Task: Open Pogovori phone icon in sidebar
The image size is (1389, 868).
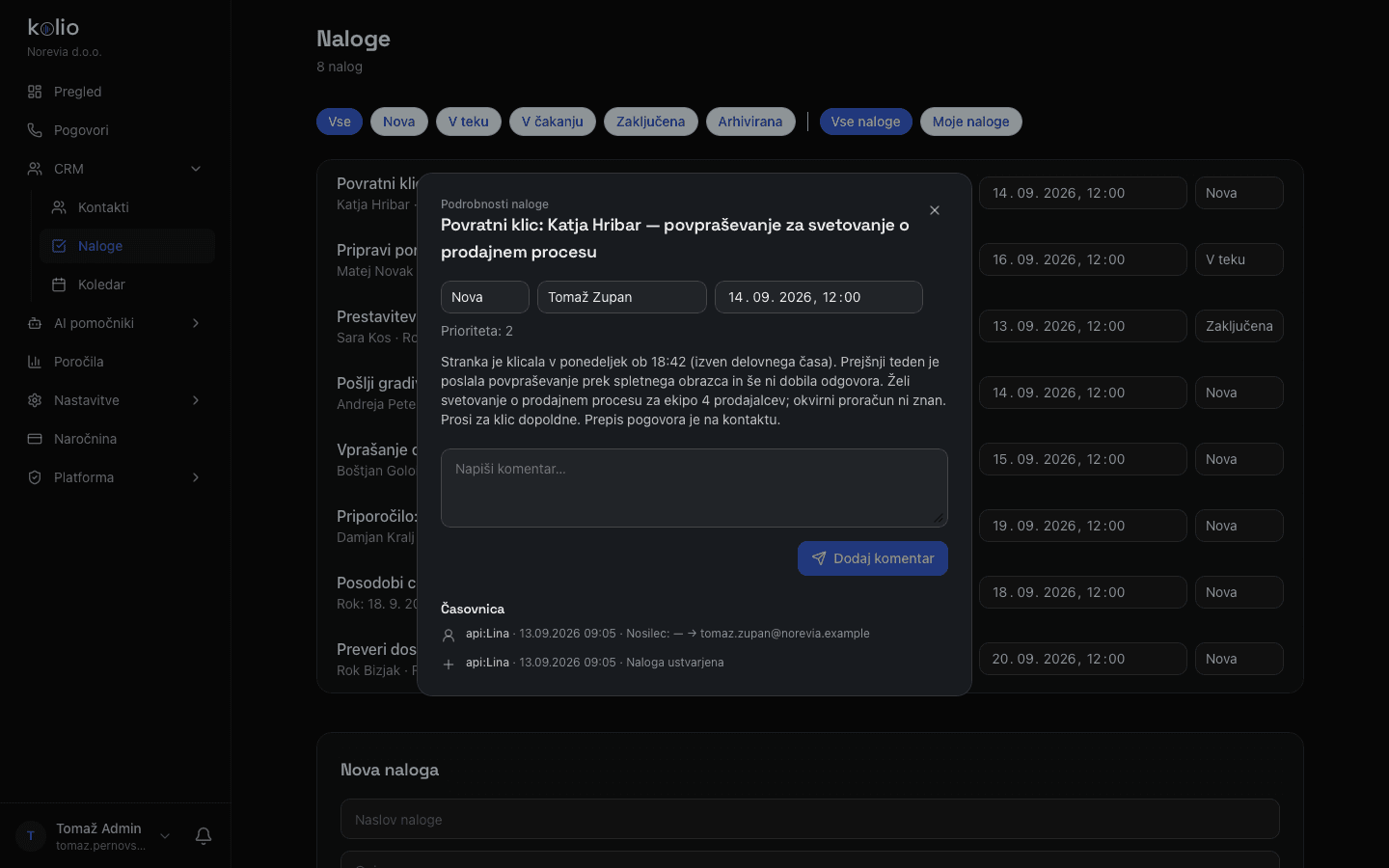Action: coord(35,130)
